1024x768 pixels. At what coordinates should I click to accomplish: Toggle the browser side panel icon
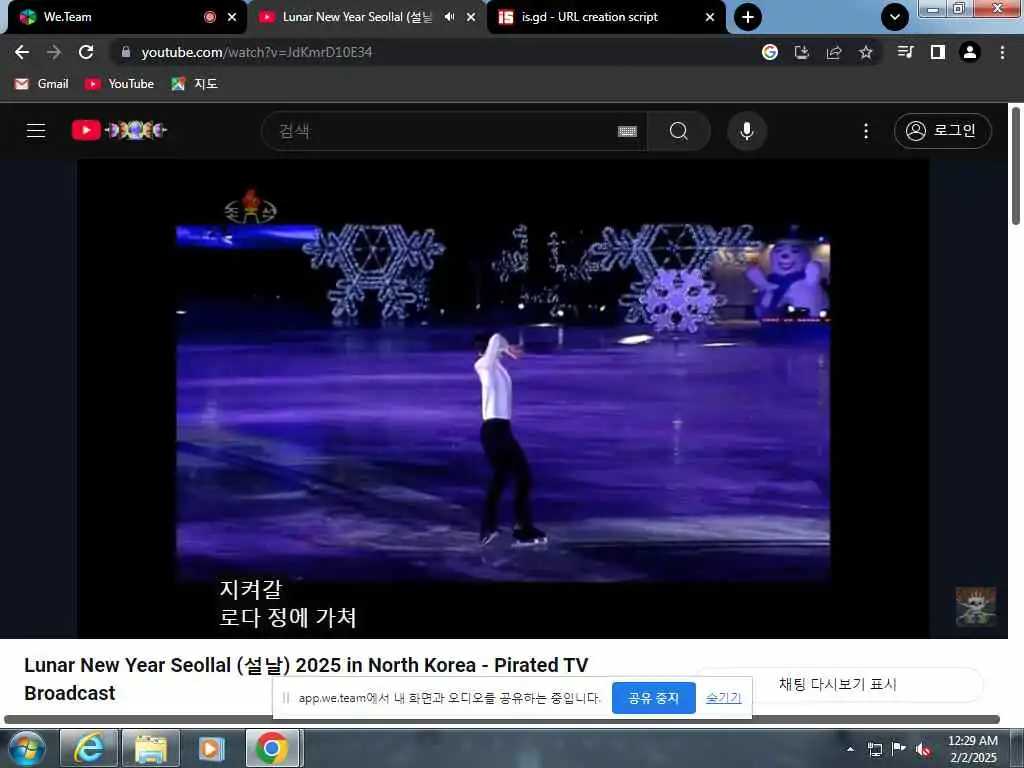[x=938, y=52]
